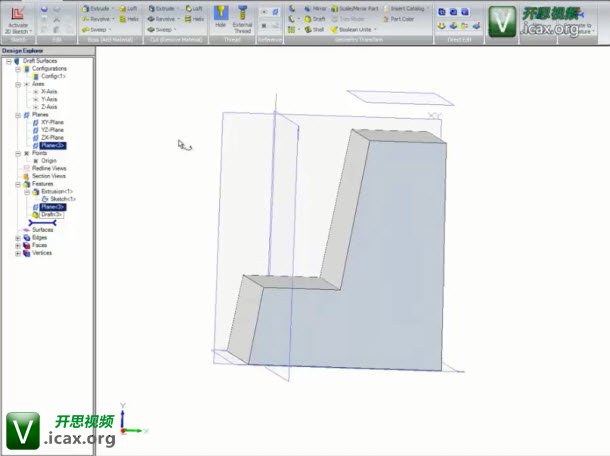610x456 pixels.
Task: Select the Boss Extrude tool
Action: 96,9
